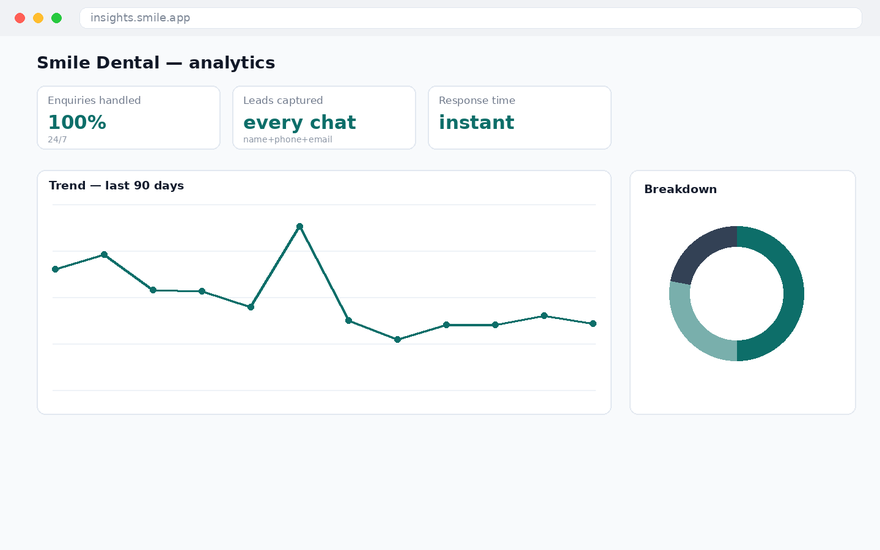Click the last data point on trend line
Image resolution: width=880 pixels, height=550 pixels.
(593, 324)
